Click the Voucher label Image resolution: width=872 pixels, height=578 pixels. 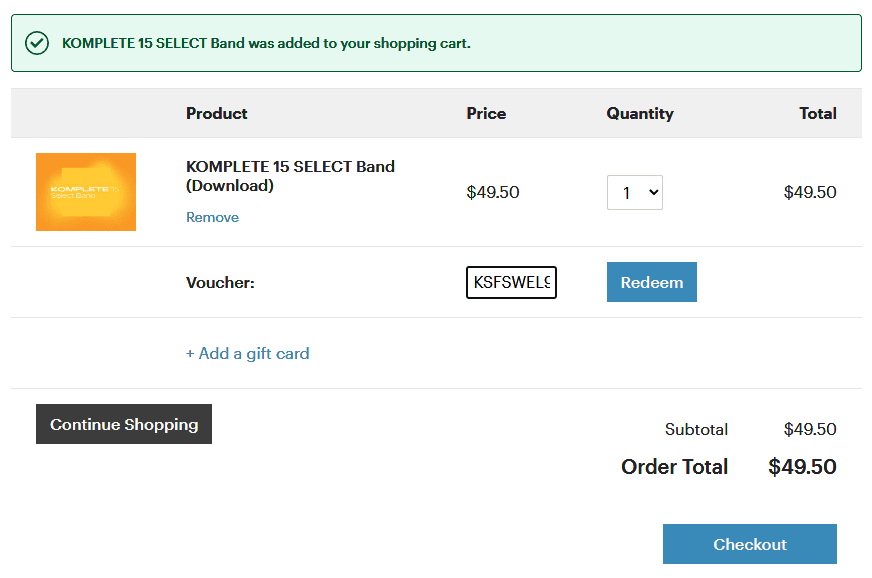220,283
